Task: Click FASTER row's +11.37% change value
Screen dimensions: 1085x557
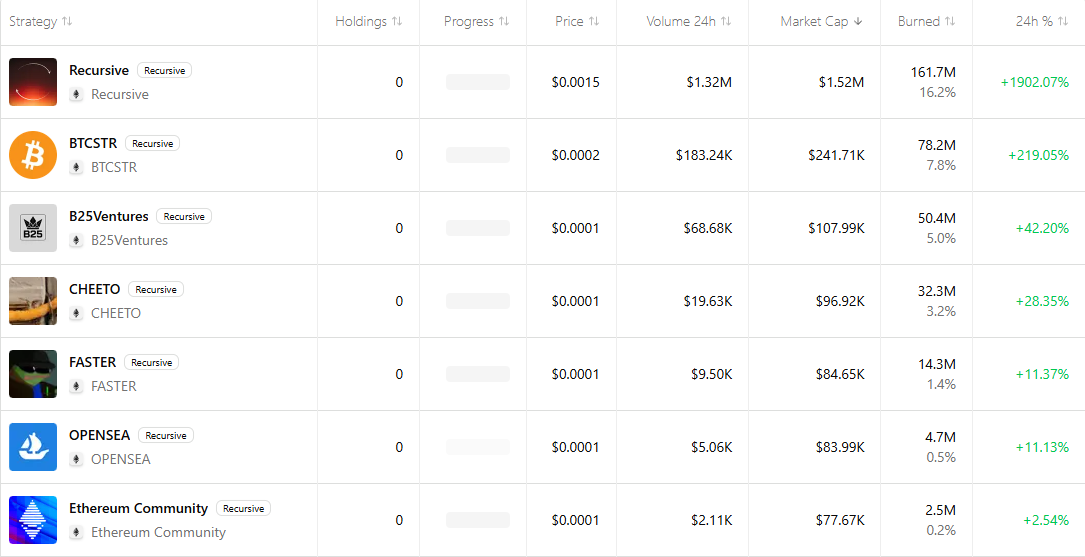Action: coord(1042,374)
